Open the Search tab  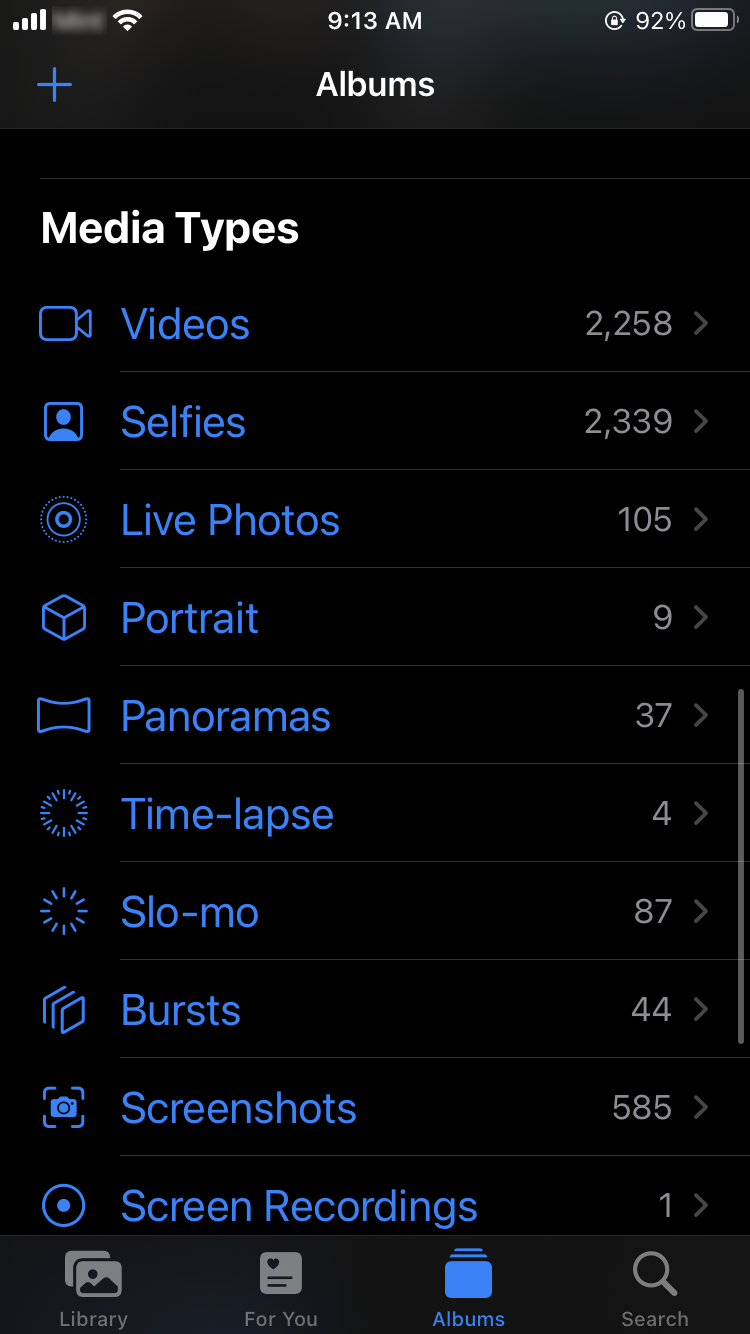tap(655, 1288)
